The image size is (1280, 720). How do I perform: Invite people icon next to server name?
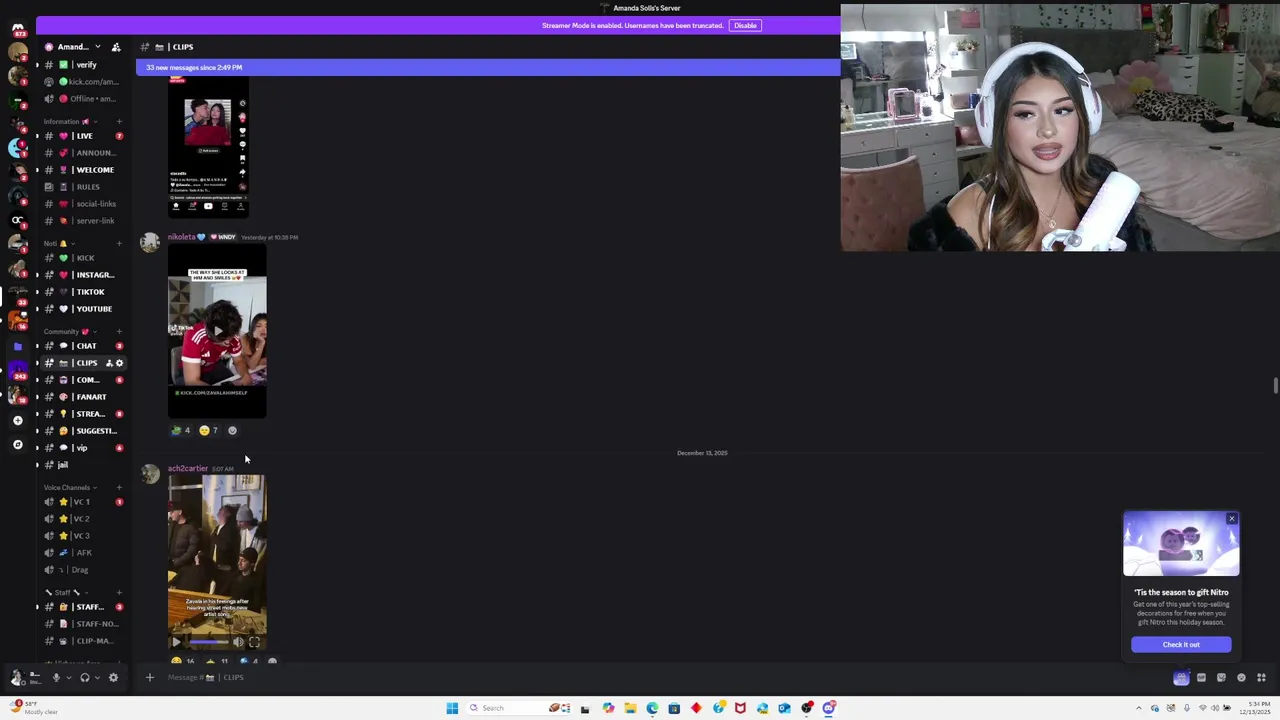pyautogui.click(x=116, y=47)
